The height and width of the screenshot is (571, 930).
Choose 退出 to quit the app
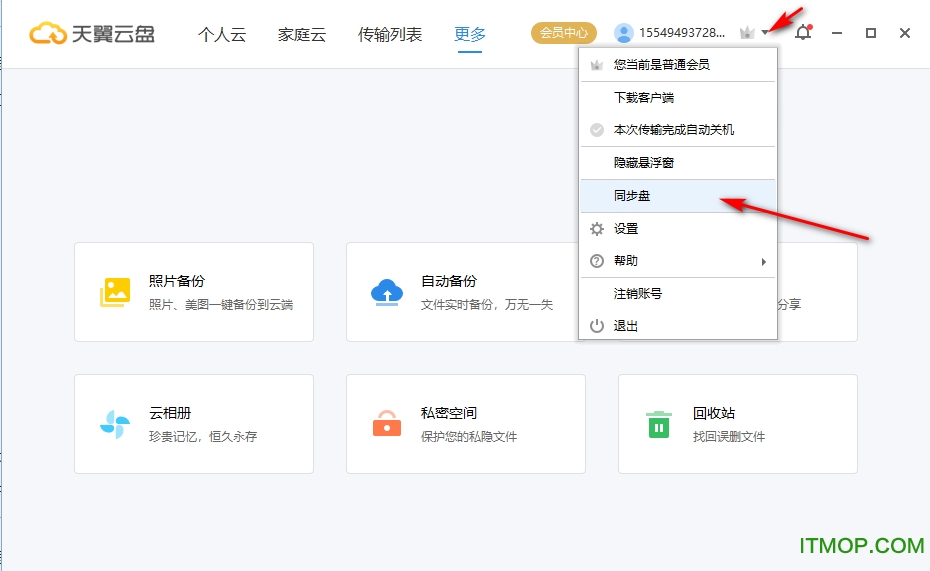(x=678, y=326)
